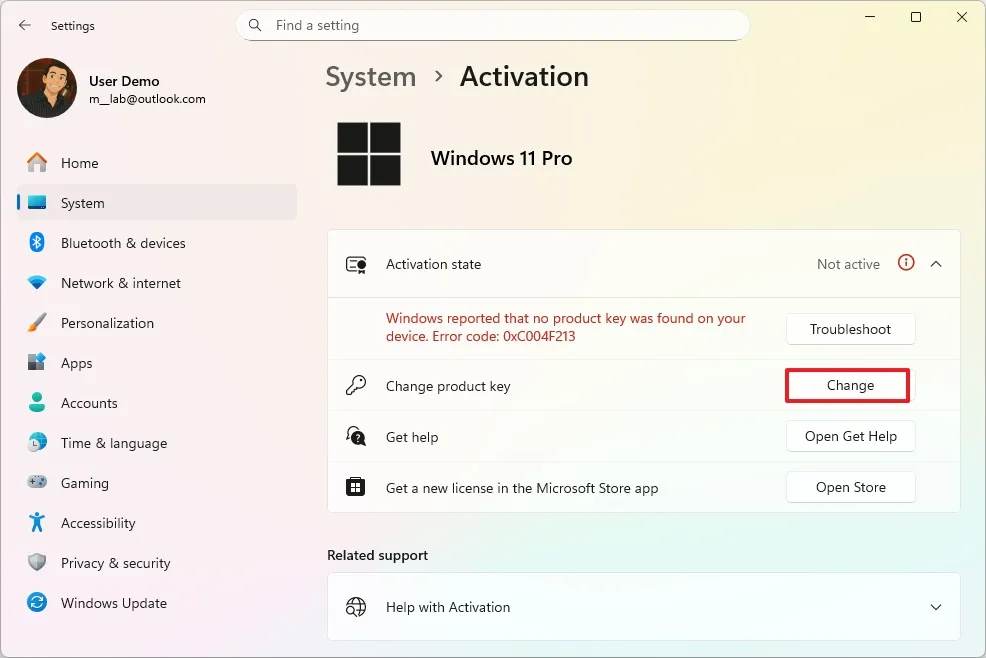Click the red activation error info icon
Viewport: 986px width, 658px height.
click(x=906, y=263)
